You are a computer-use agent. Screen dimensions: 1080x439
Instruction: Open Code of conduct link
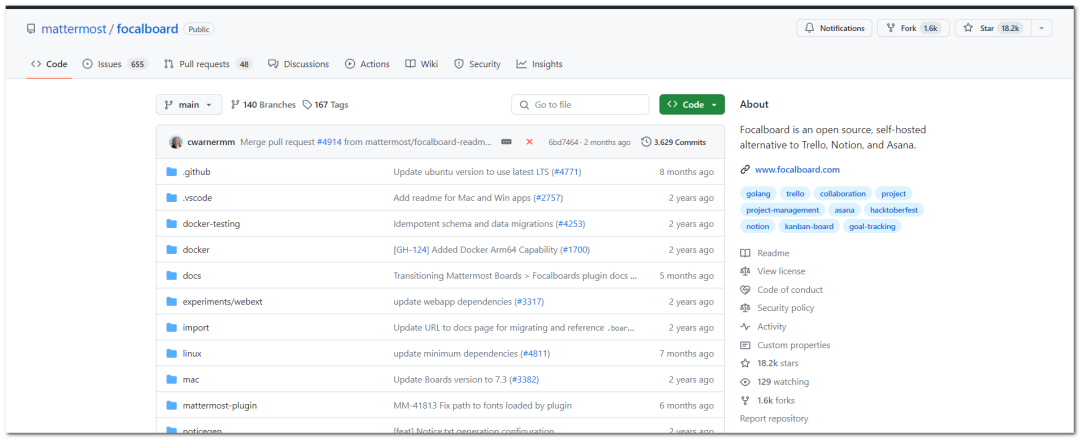781,290
